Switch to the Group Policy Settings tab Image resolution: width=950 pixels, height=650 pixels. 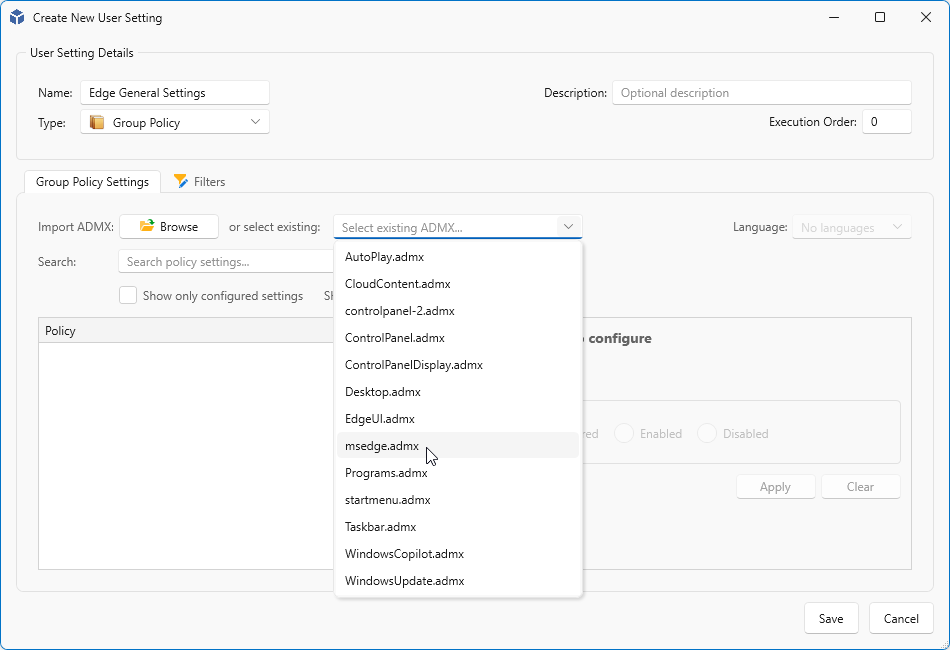[92, 182]
